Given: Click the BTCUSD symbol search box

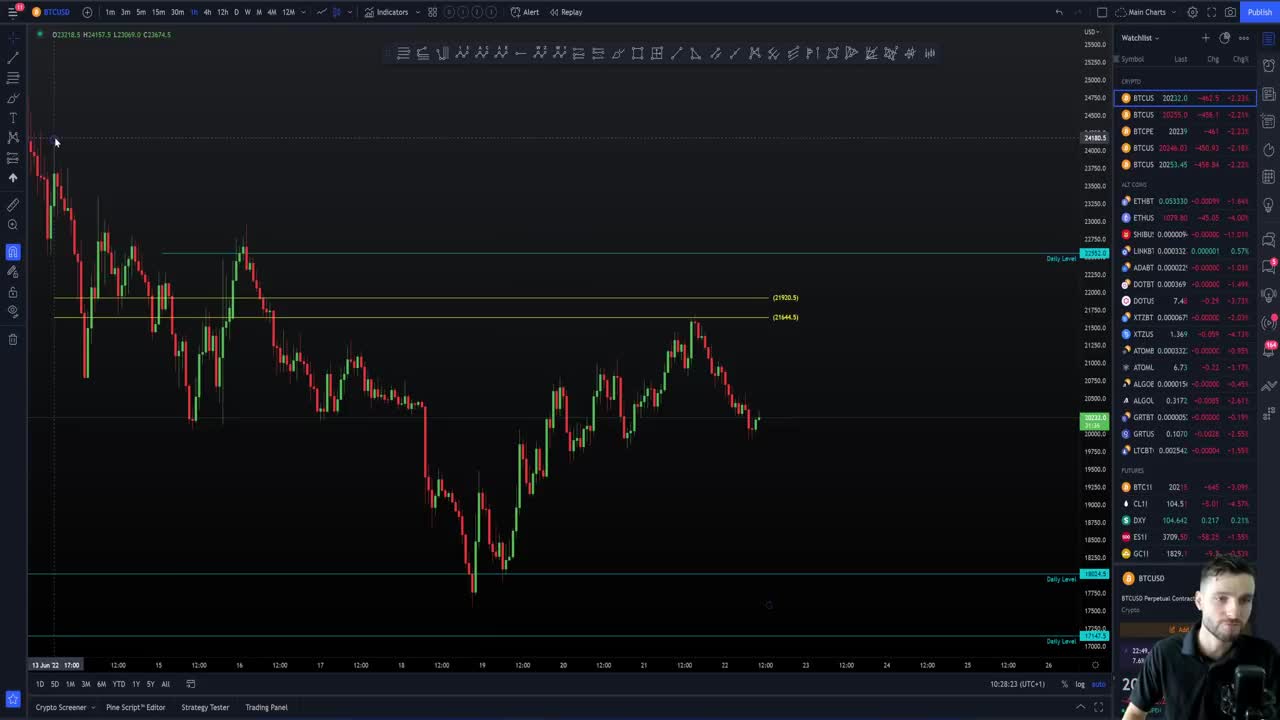Looking at the screenshot, I should pos(52,12).
